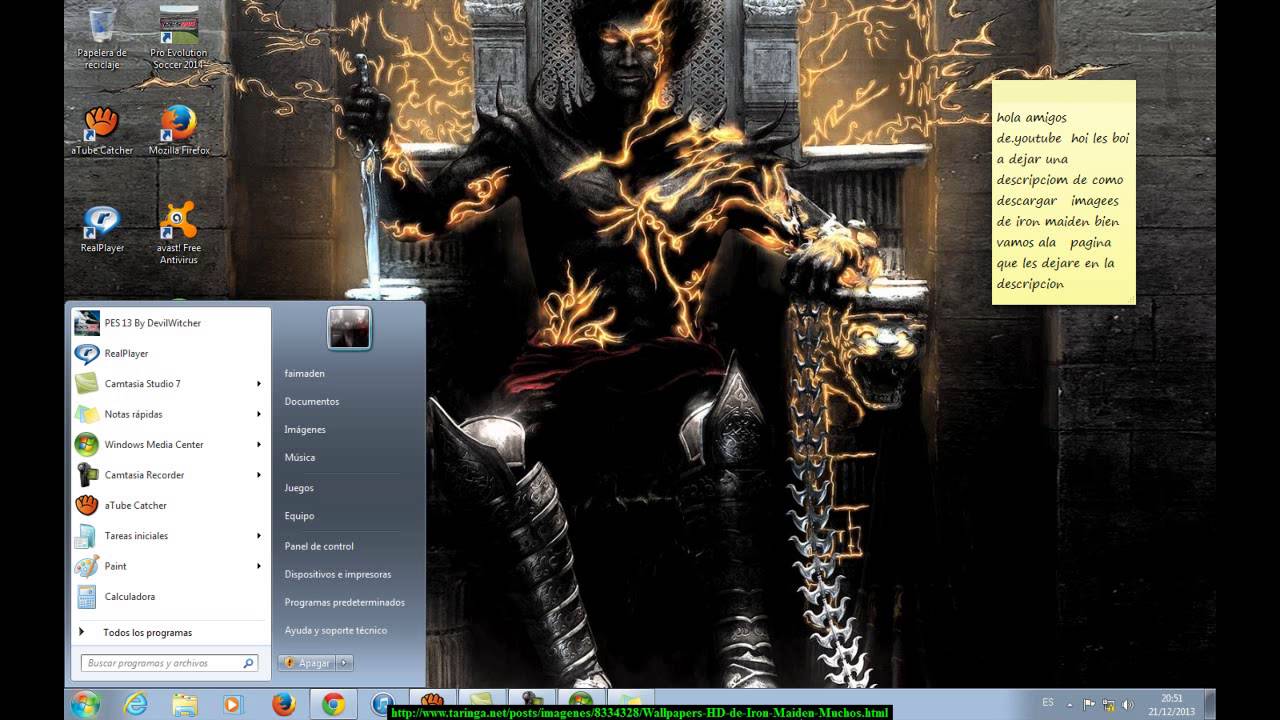This screenshot has width=1280, height=720.
Task: Click the Windows Media Center program icon
Action: 87,445
